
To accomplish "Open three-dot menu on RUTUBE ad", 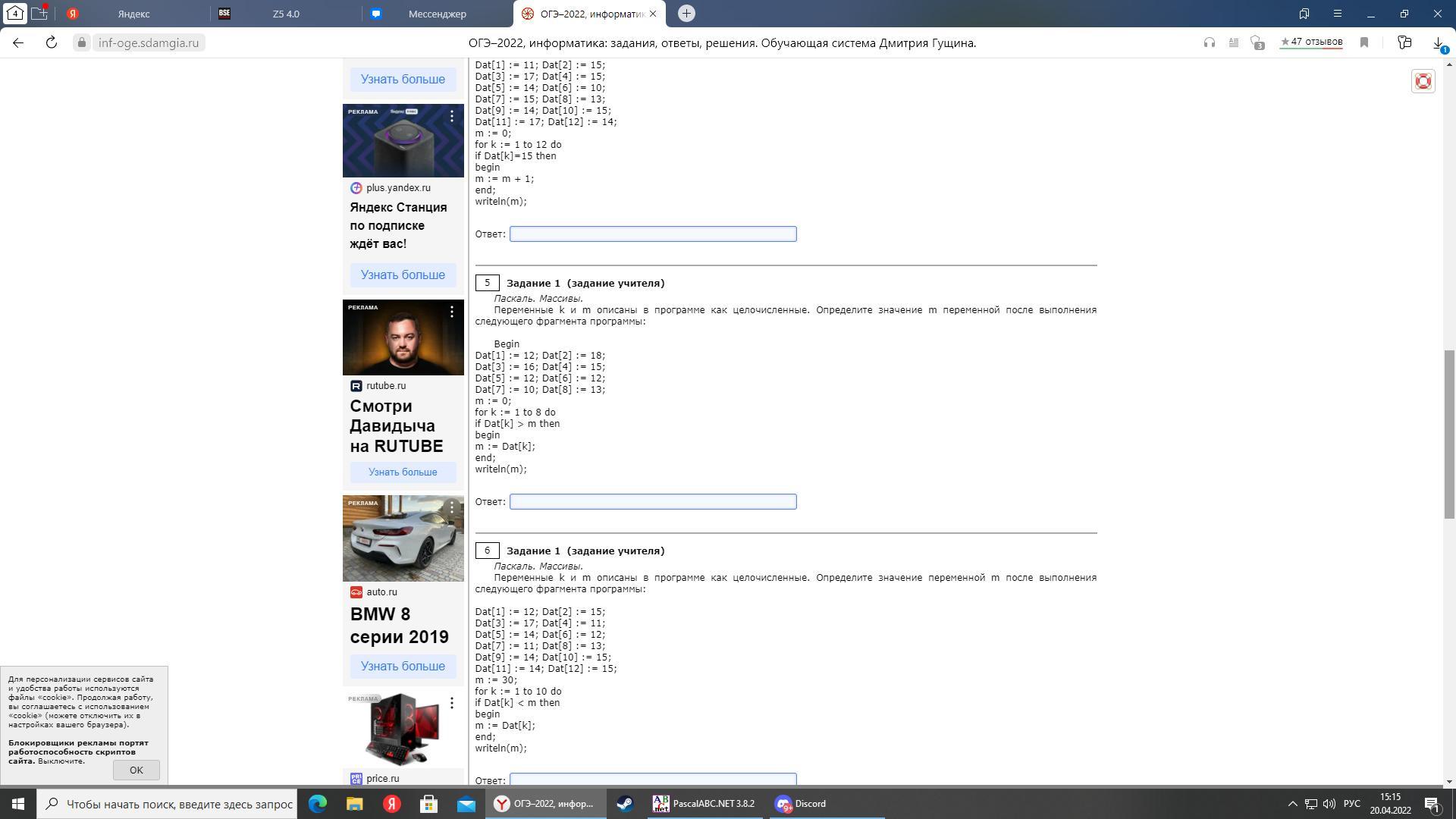I will click(452, 312).
